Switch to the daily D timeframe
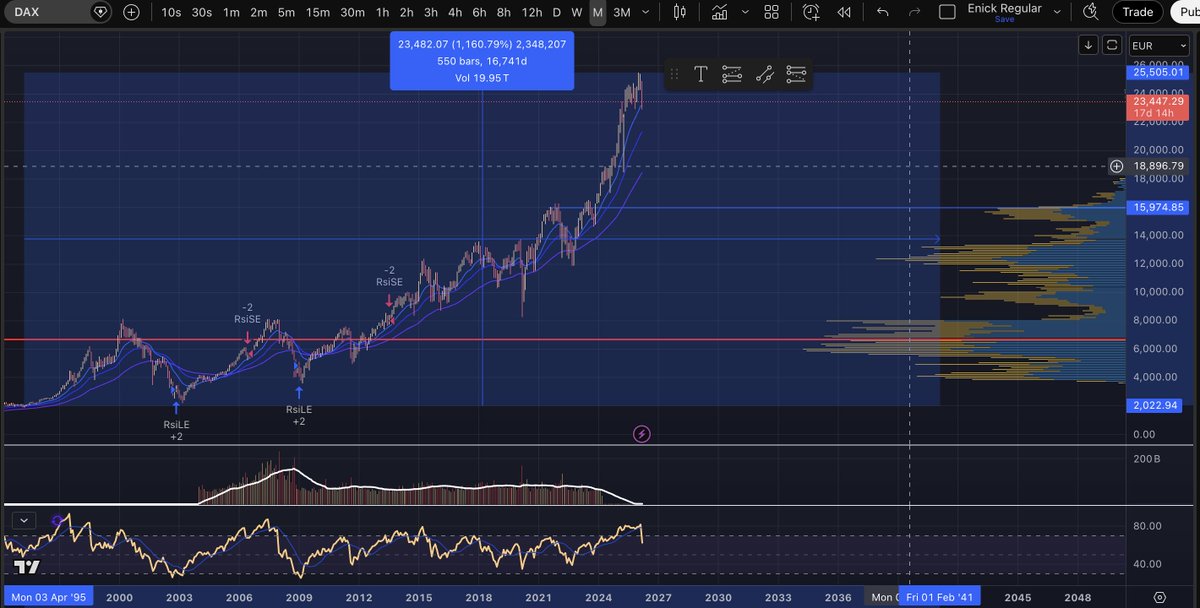Screen dimensions: 1200x608 [x=557, y=12]
